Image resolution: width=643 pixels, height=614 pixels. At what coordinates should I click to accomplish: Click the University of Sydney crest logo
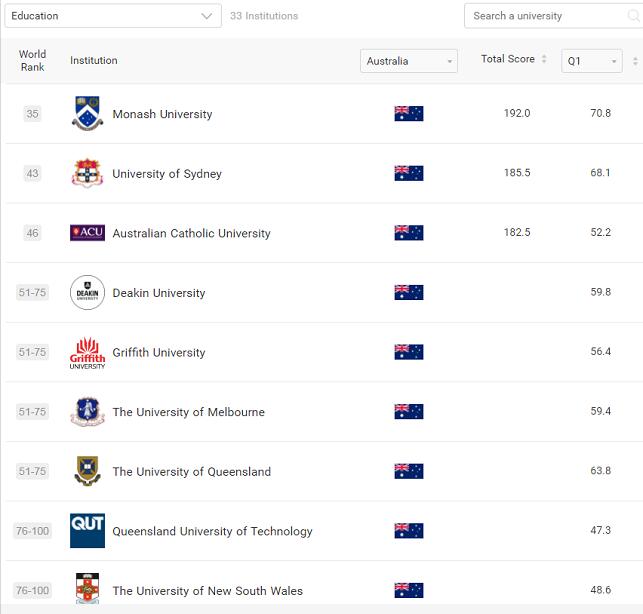pyautogui.click(x=87, y=173)
